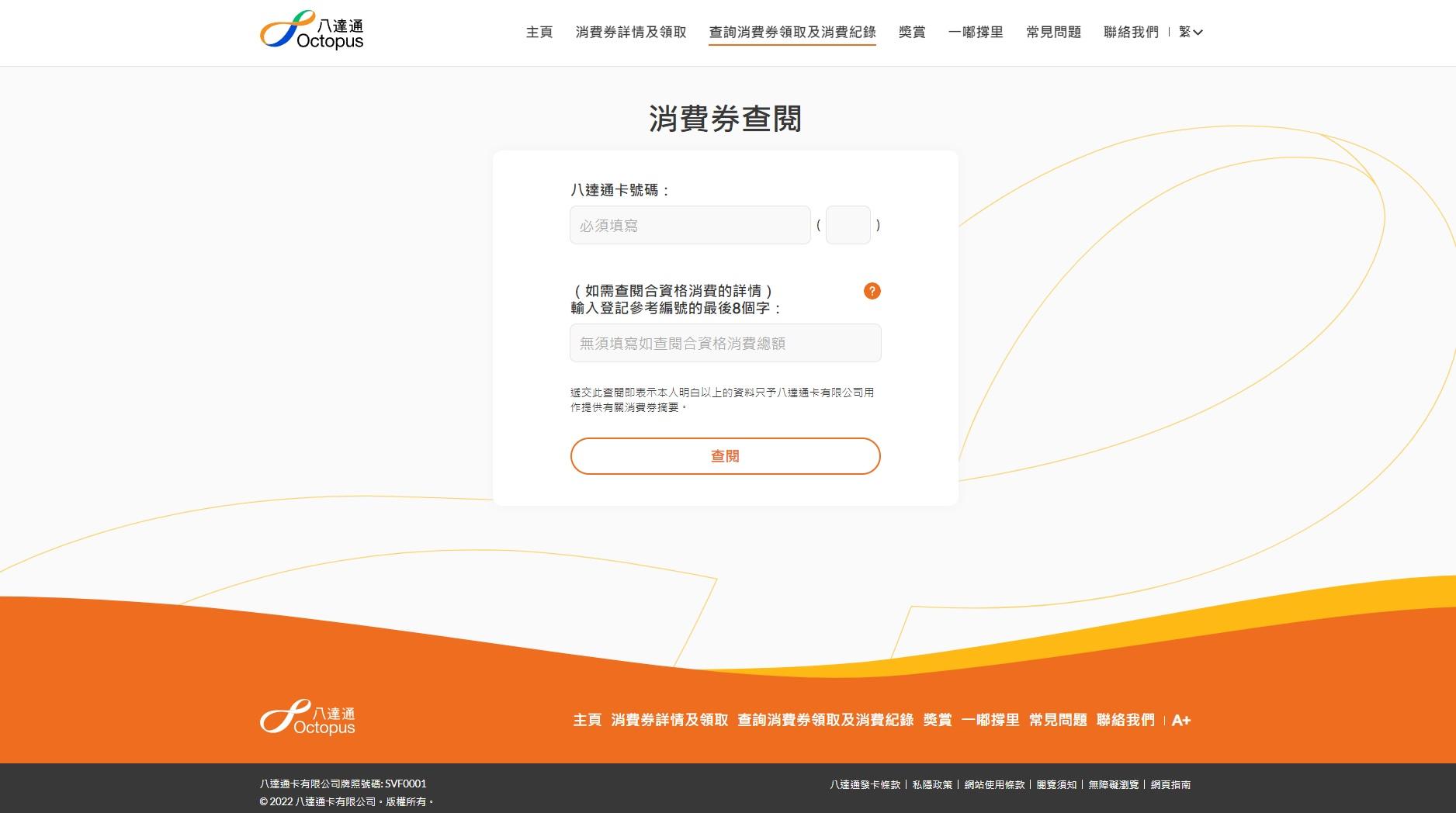Click the 八達通發卡條款 footer link

865,784
